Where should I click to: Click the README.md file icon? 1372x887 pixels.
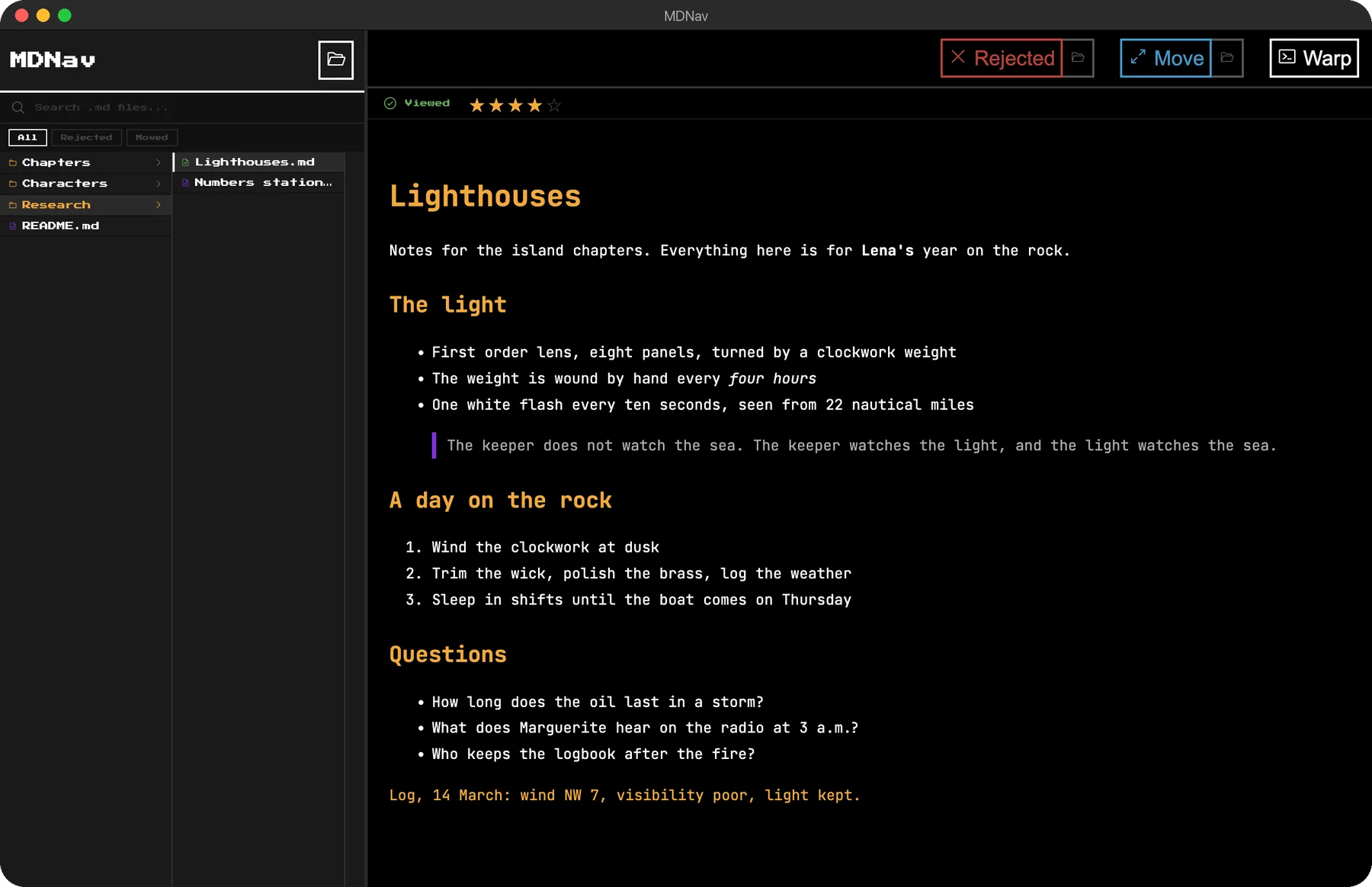[13, 226]
